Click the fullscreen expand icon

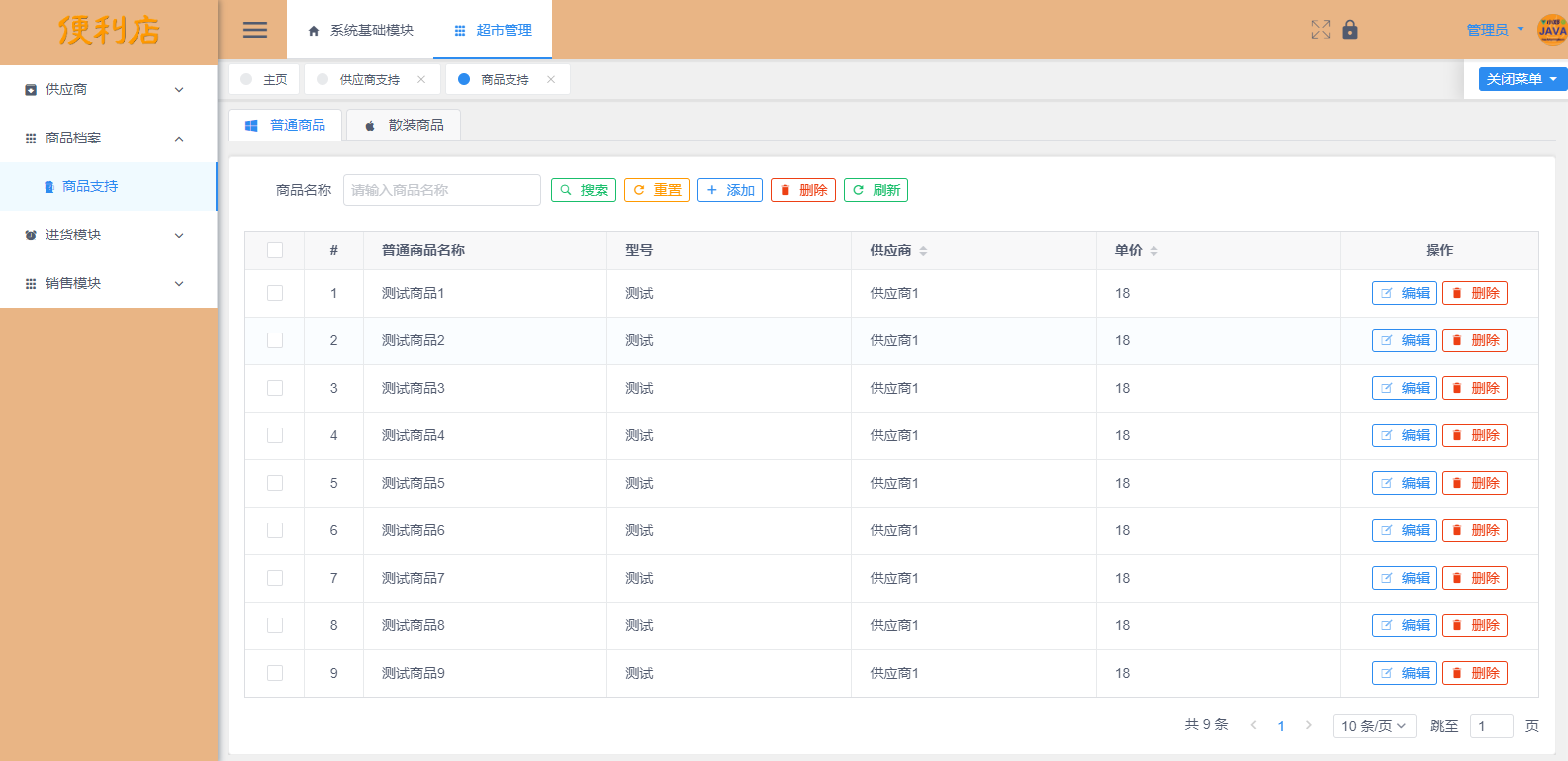1321,30
